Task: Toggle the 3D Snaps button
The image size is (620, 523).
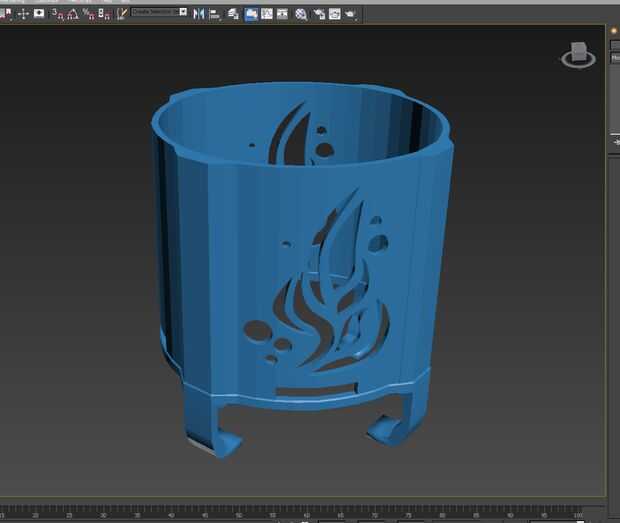Action: [x=57, y=13]
